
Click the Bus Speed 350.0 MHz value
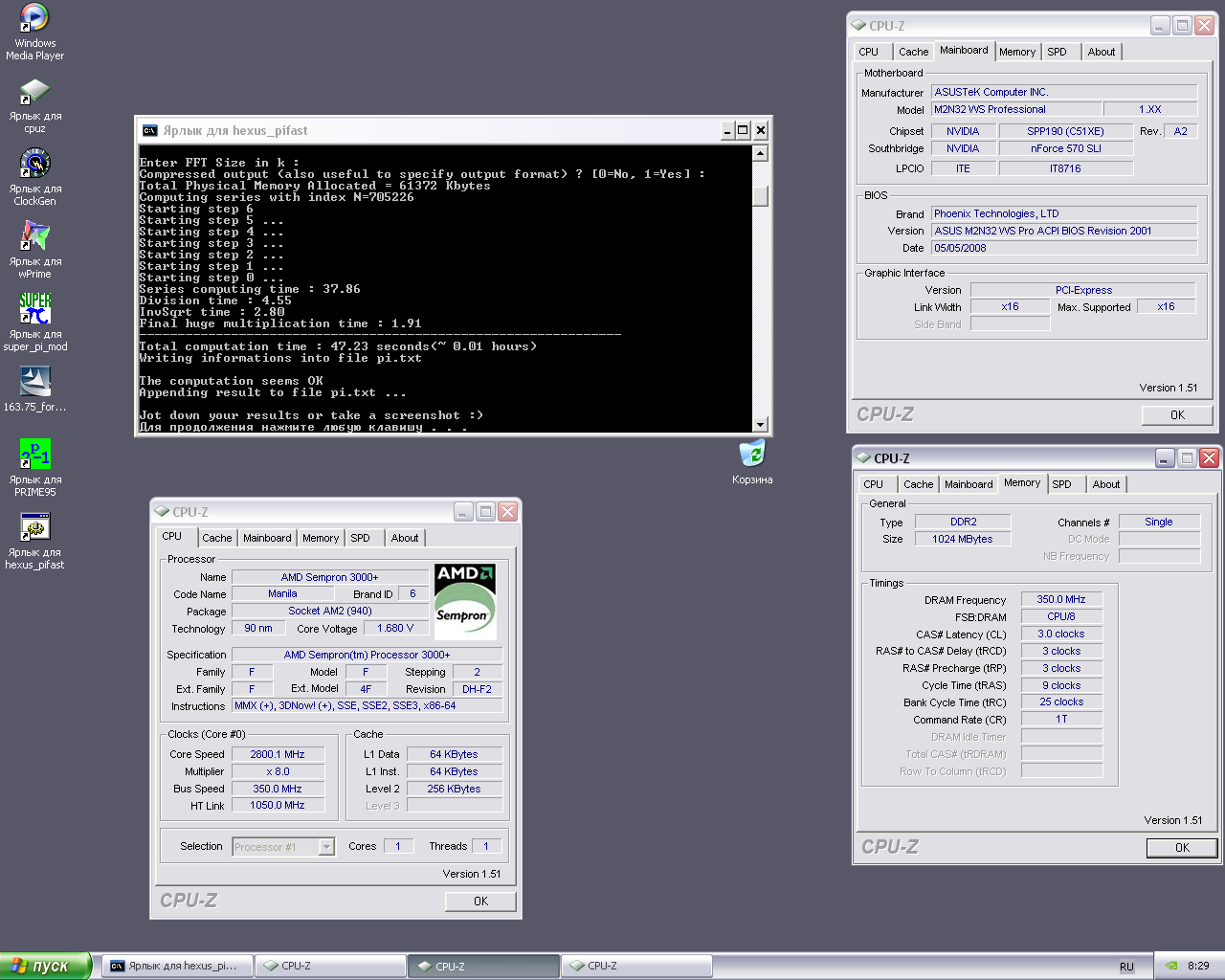click(278, 789)
